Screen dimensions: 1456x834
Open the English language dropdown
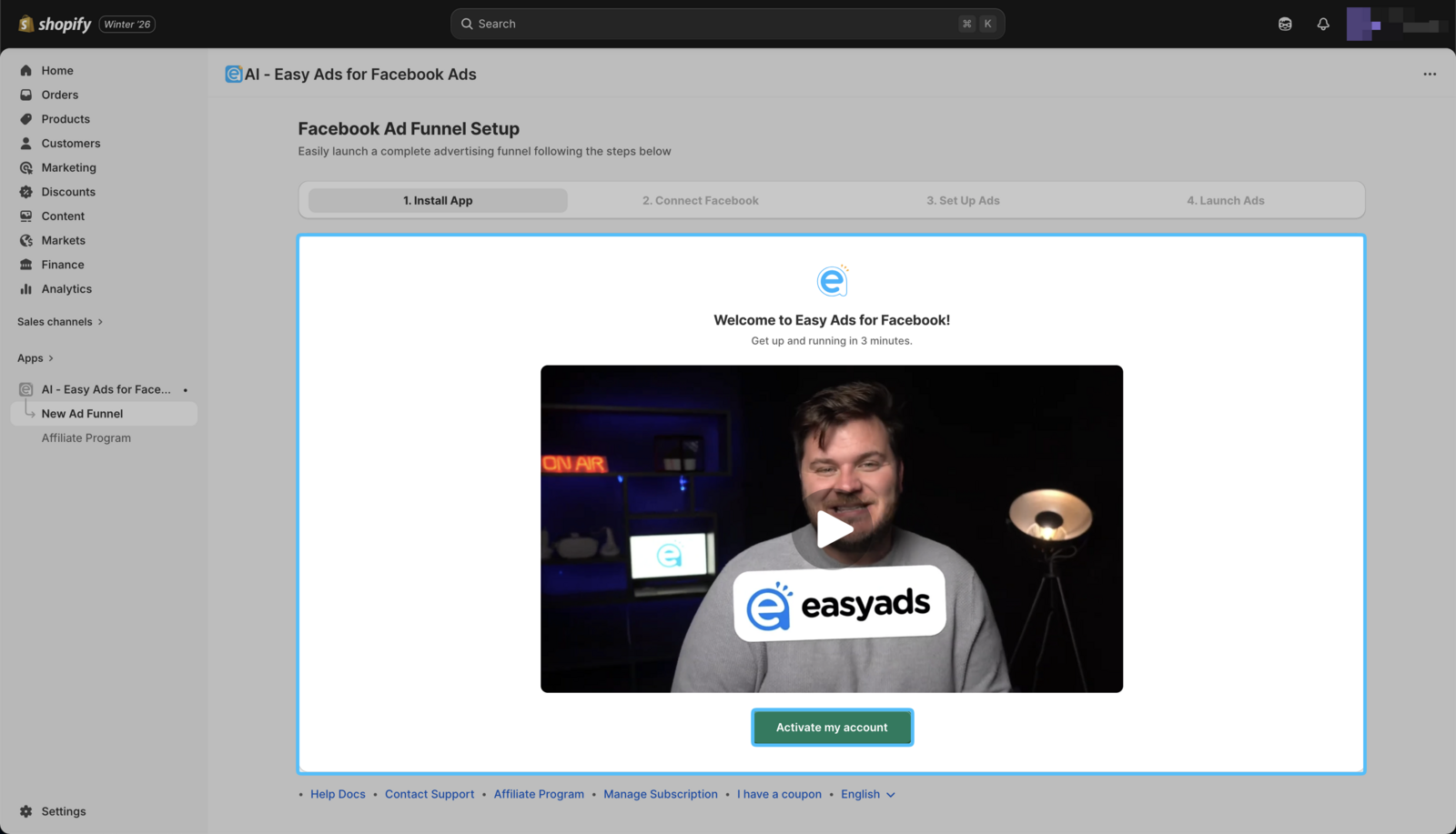click(867, 794)
